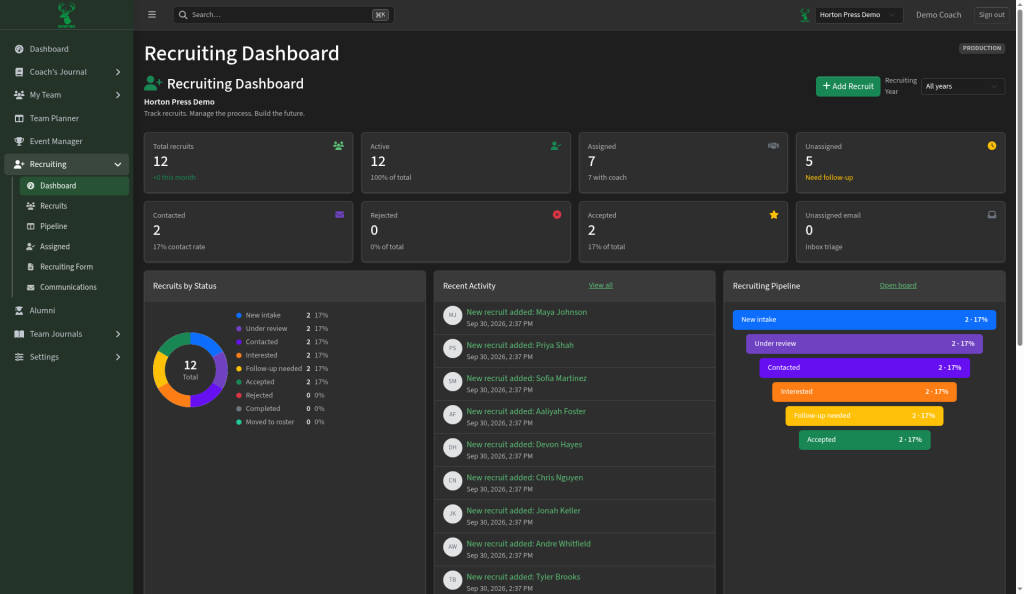Open the Team Planner menu item

pos(67,118)
